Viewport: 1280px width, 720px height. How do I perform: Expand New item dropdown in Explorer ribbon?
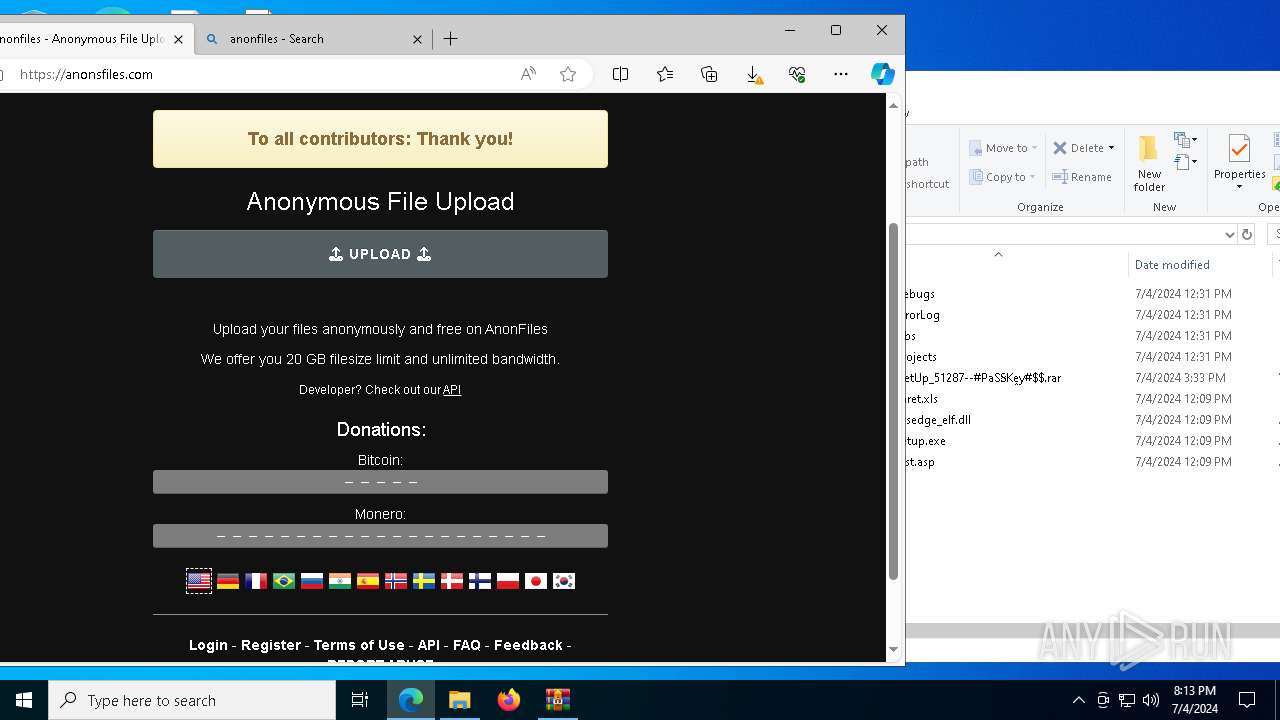click(1186, 140)
